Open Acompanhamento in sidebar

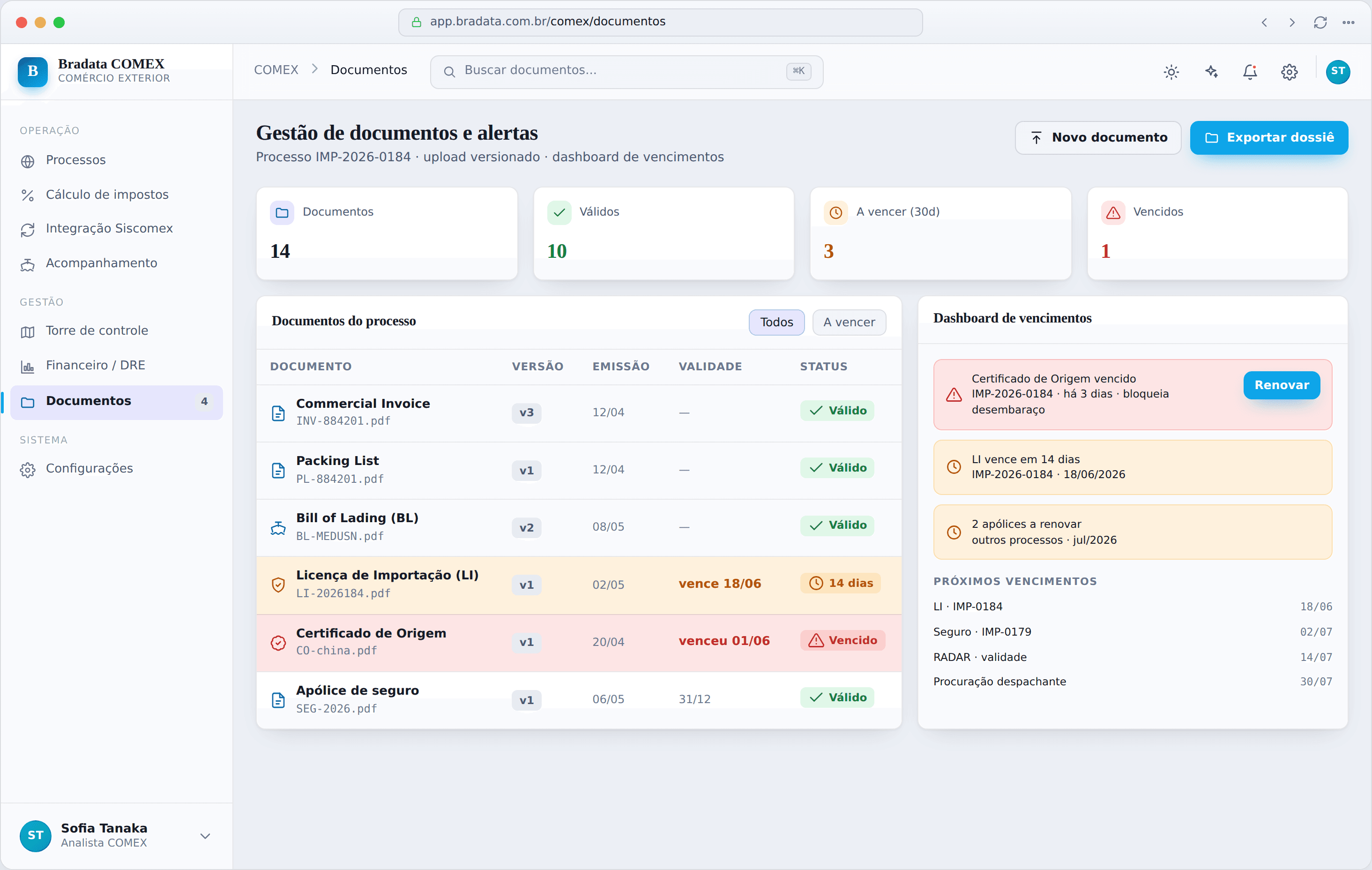pyautogui.click(x=116, y=263)
